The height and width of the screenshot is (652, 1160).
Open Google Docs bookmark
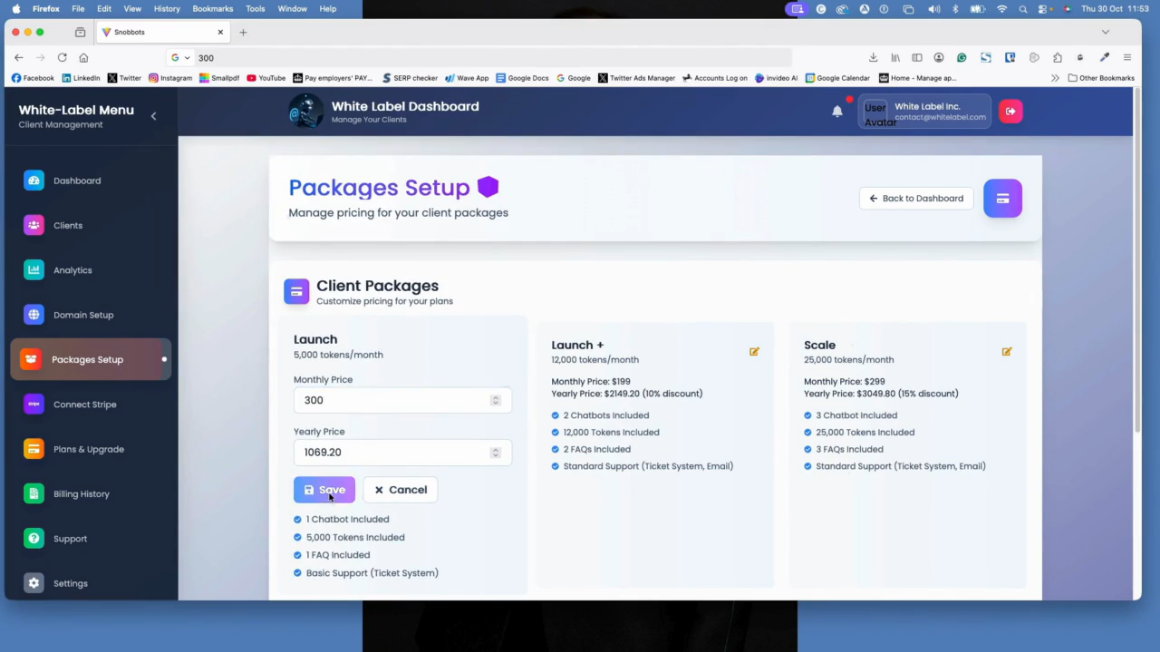(x=522, y=78)
